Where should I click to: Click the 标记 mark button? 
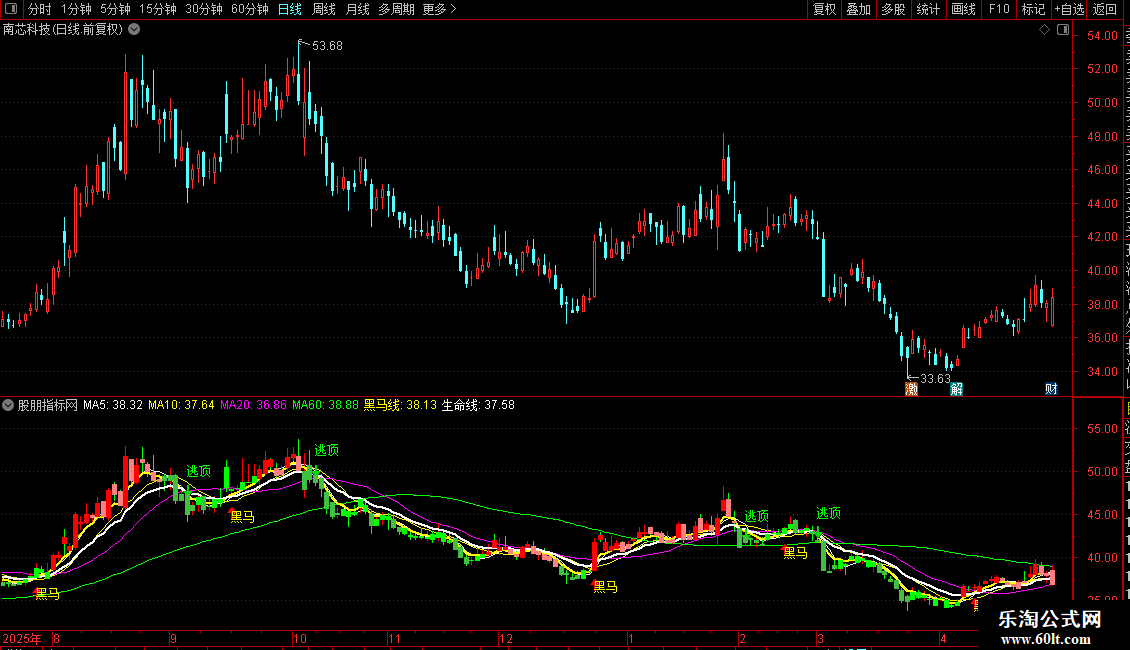coord(1033,9)
